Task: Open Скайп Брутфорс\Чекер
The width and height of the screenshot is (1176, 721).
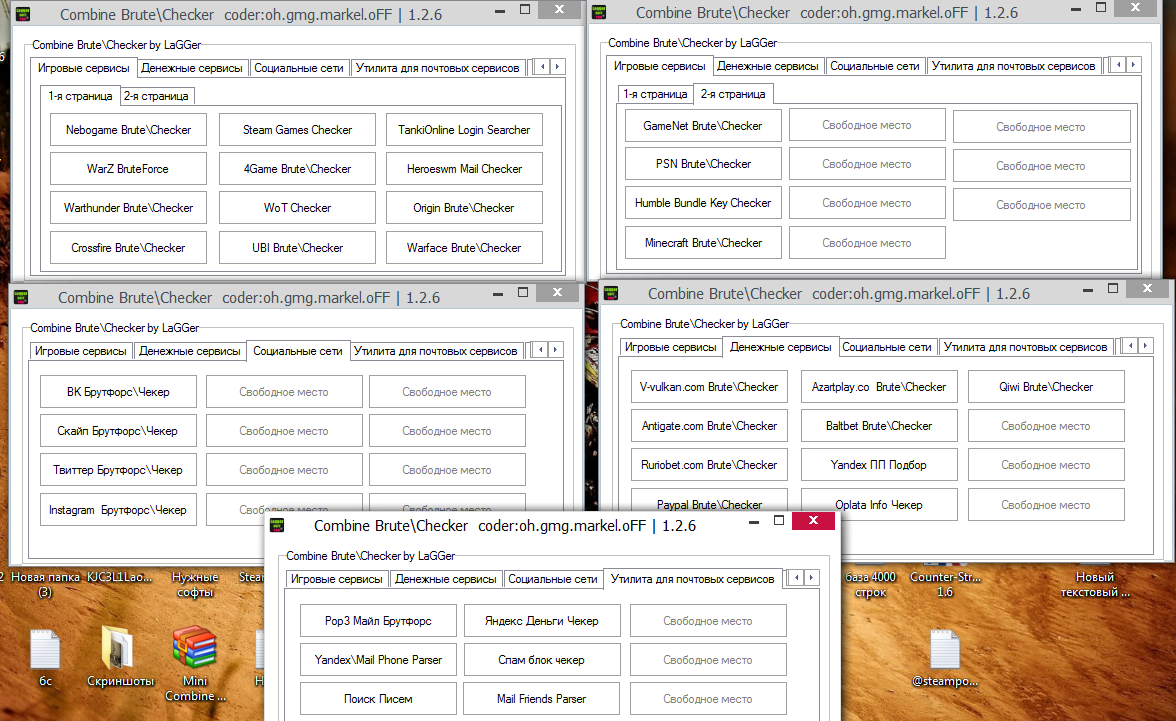Action: click(x=118, y=431)
